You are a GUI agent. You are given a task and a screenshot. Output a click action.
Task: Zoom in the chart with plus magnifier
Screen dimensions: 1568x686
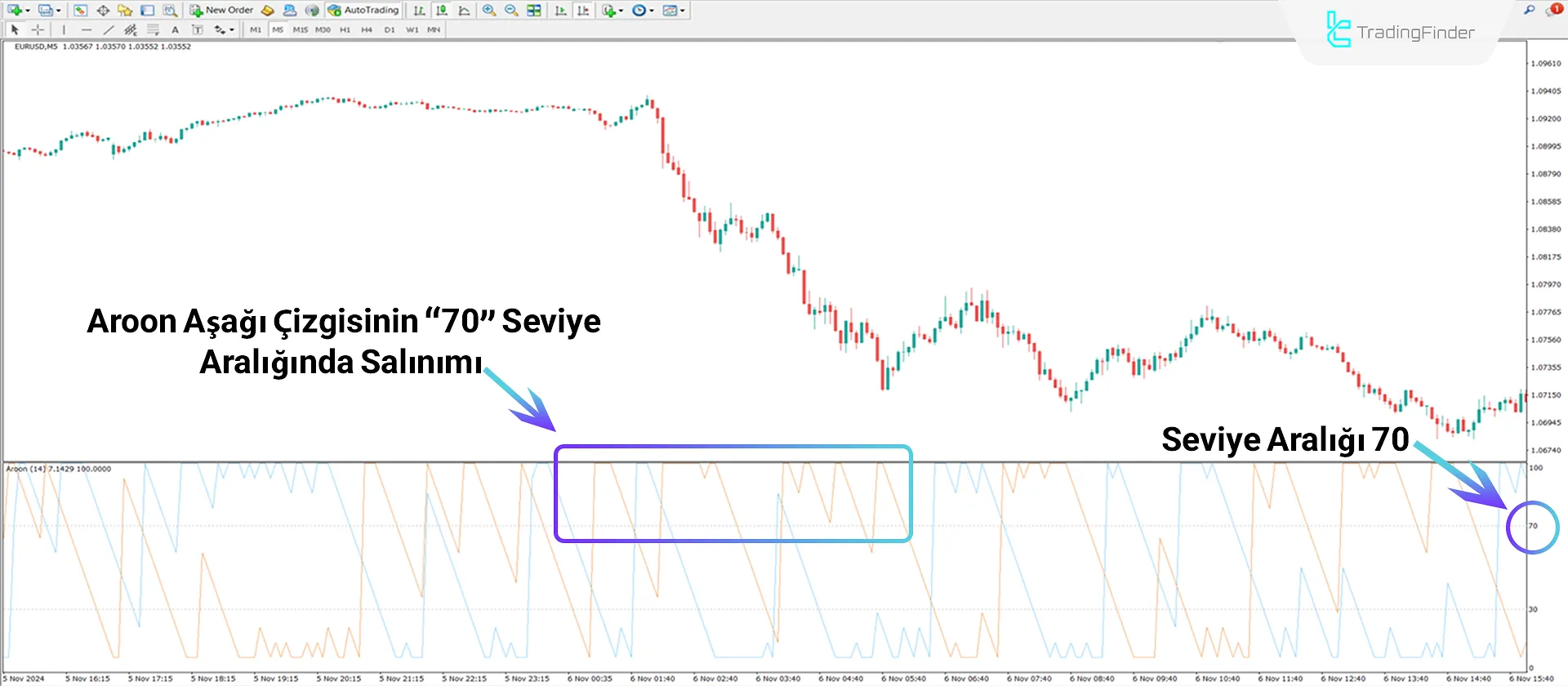[488, 10]
